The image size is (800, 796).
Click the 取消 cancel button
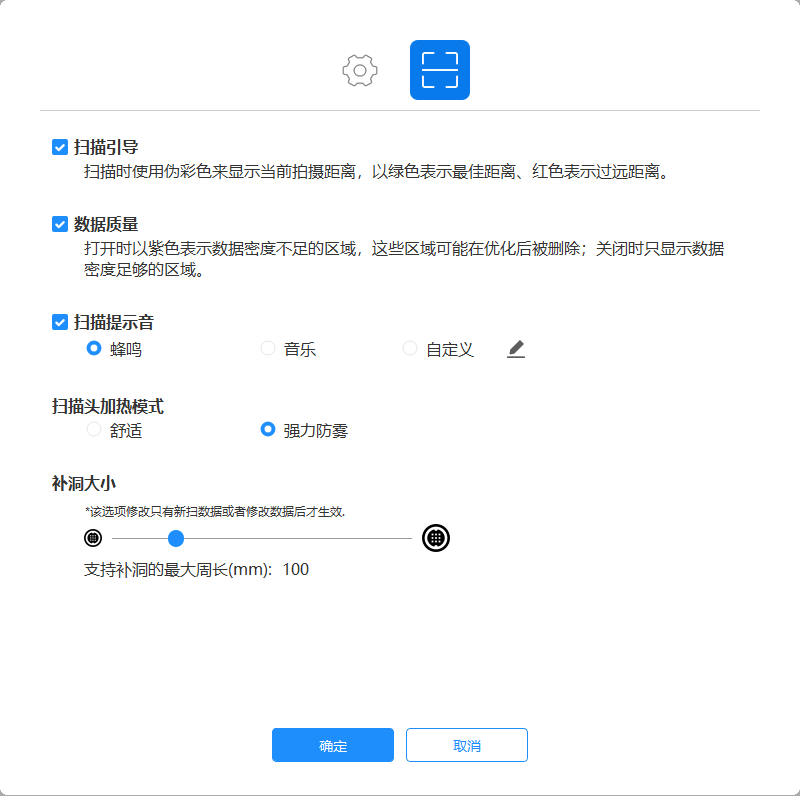tap(466, 745)
